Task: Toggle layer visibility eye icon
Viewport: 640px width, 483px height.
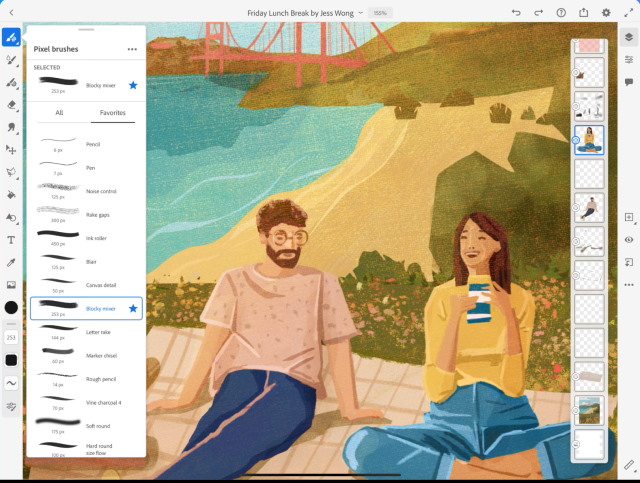Action: click(x=629, y=240)
